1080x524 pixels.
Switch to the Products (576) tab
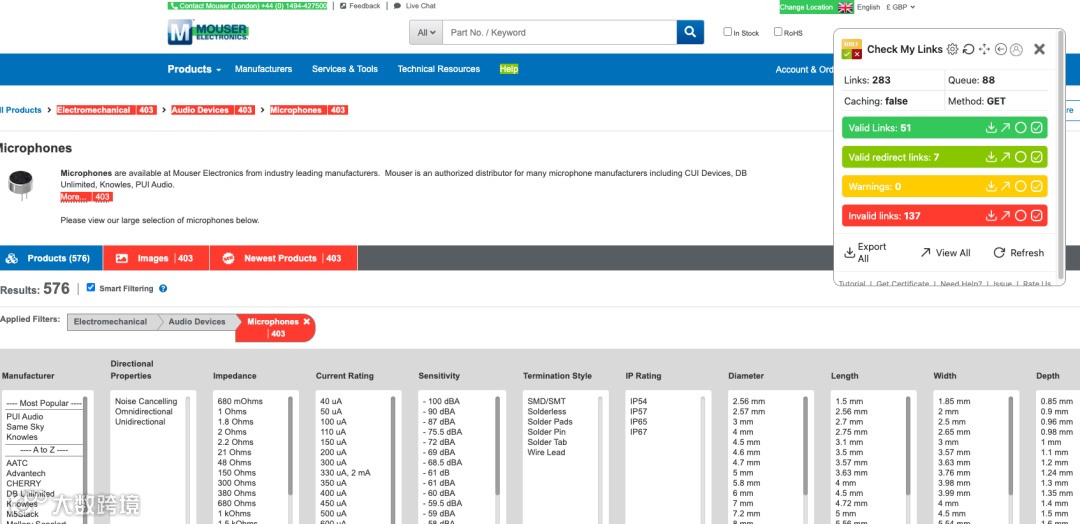pyautogui.click(x=51, y=258)
